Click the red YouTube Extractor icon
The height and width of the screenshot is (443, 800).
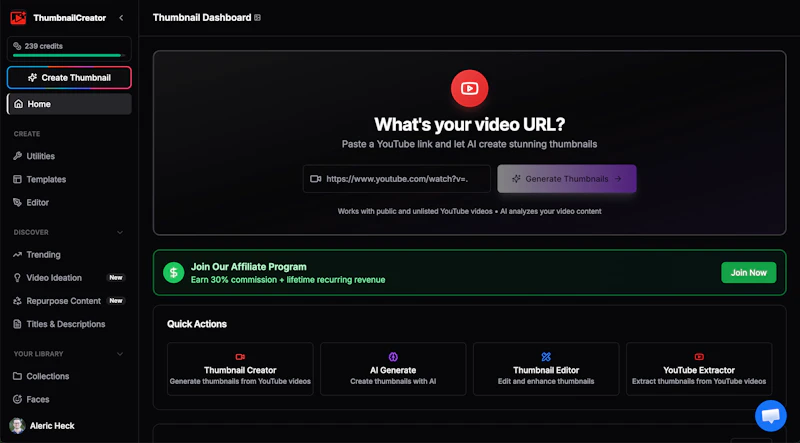point(699,357)
